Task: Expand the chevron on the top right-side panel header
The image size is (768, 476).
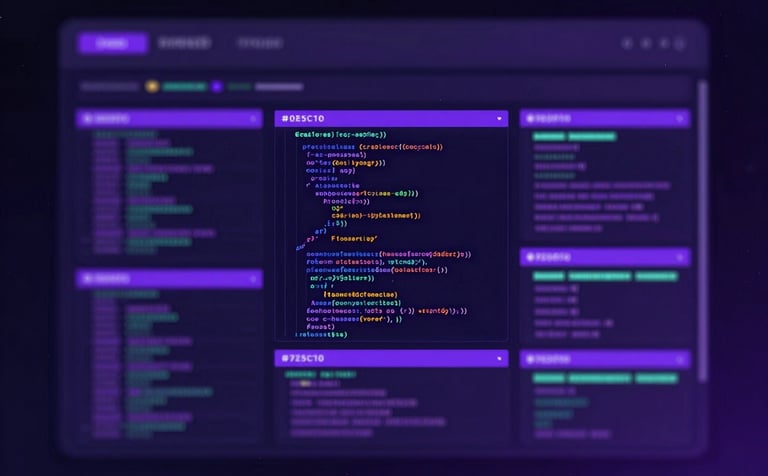Action: coord(680,119)
